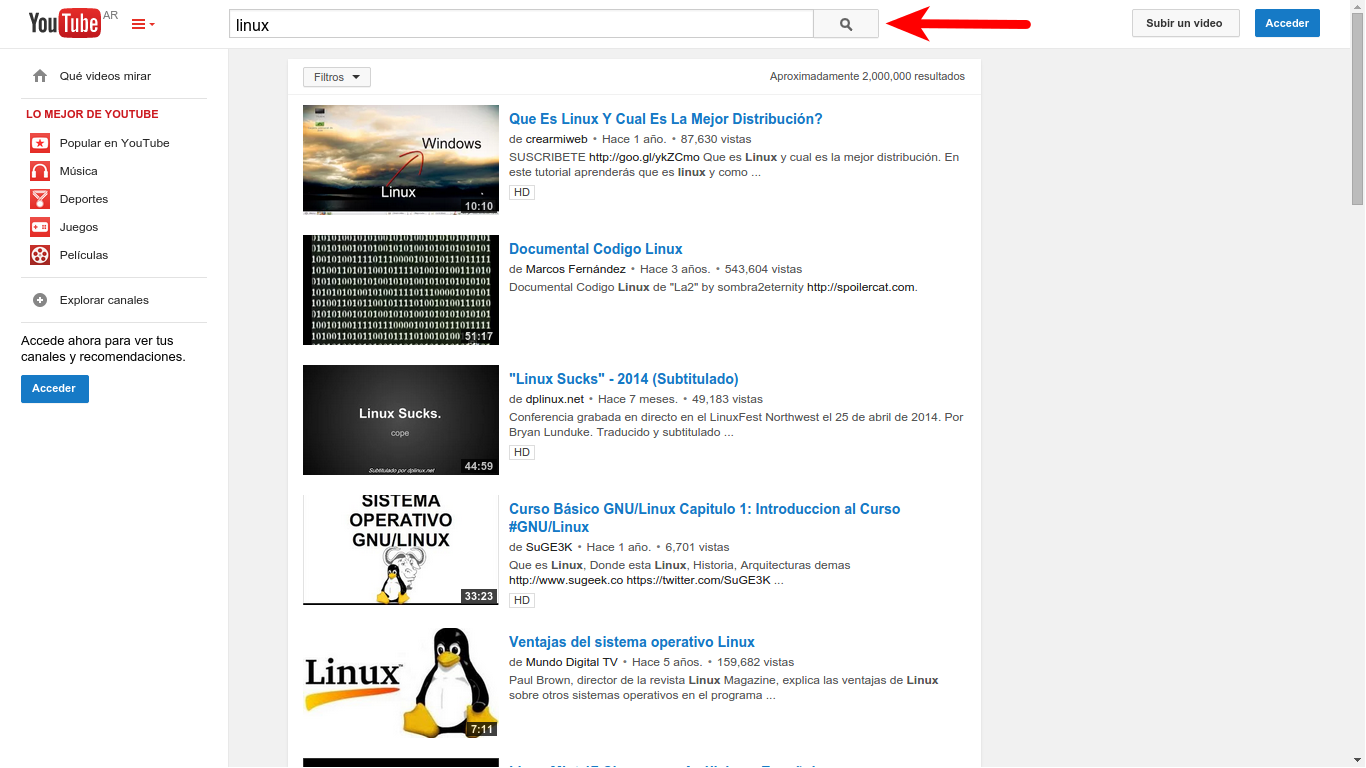Image resolution: width=1366 pixels, height=768 pixels.
Task: Open the Juegos gamepad icon
Action: (x=40, y=227)
